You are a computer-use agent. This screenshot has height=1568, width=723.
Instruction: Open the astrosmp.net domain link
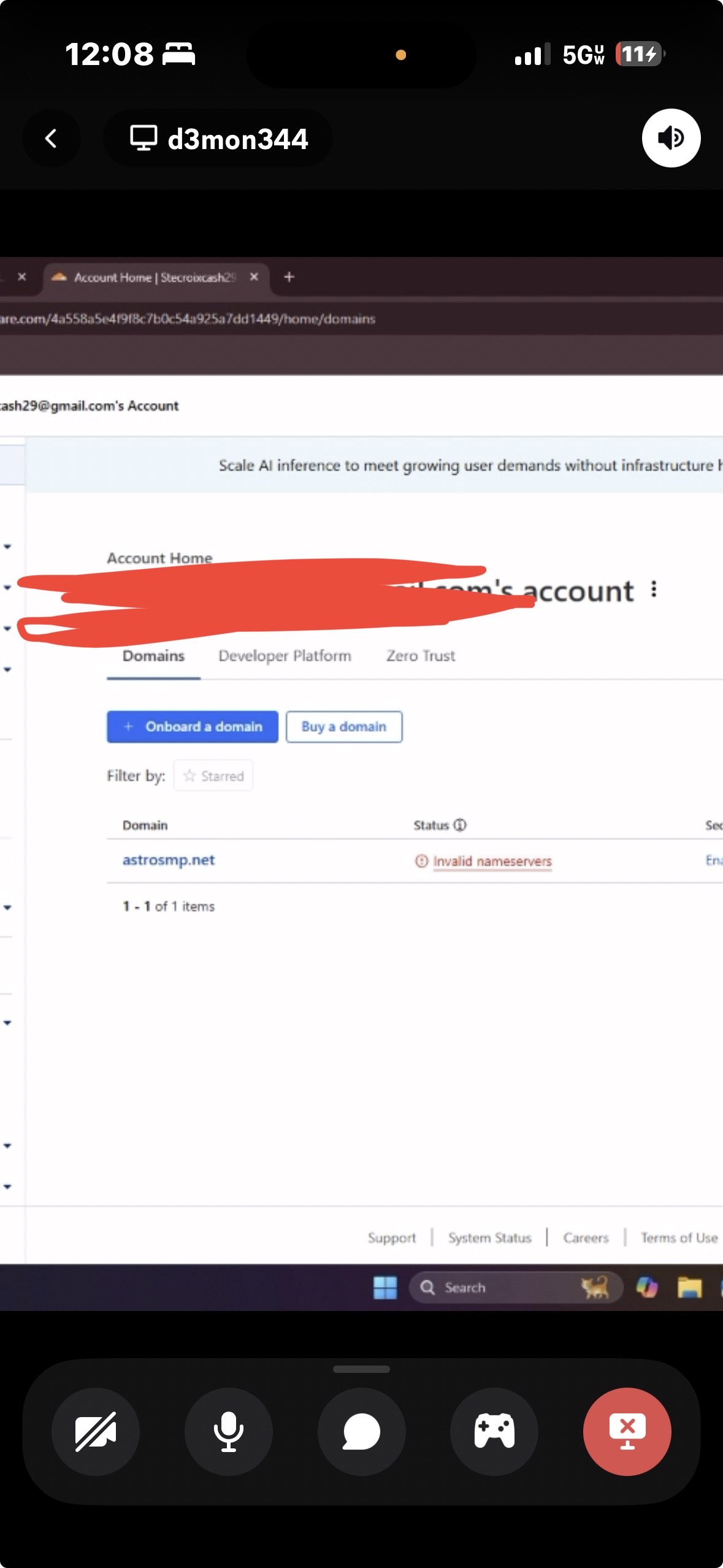(169, 860)
